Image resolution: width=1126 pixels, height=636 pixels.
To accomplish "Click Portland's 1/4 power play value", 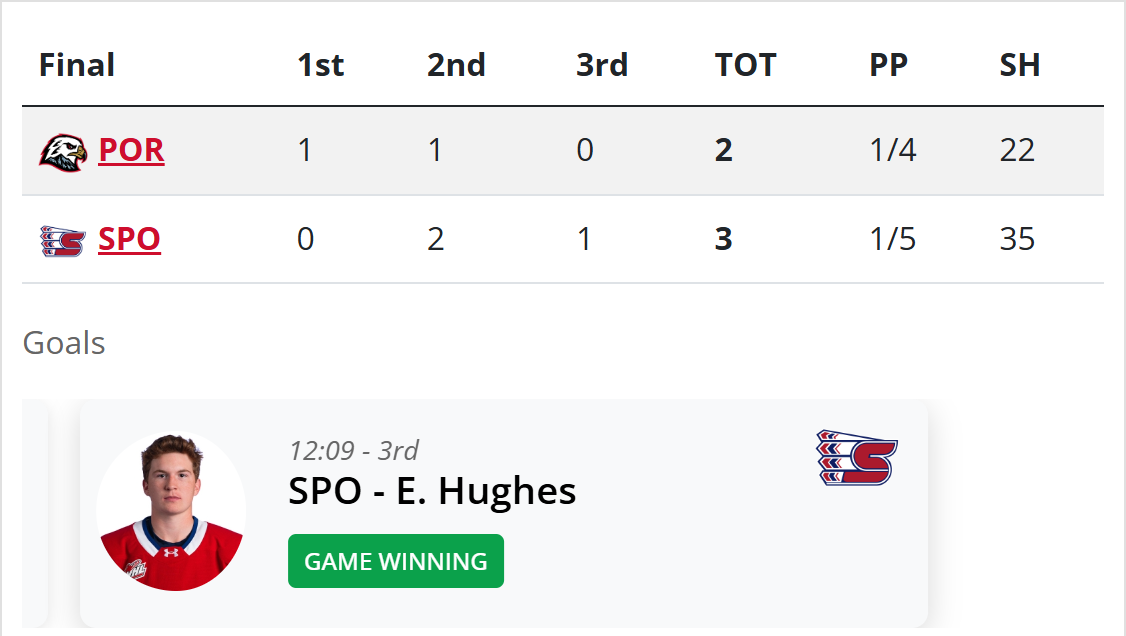I will click(893, 151).
